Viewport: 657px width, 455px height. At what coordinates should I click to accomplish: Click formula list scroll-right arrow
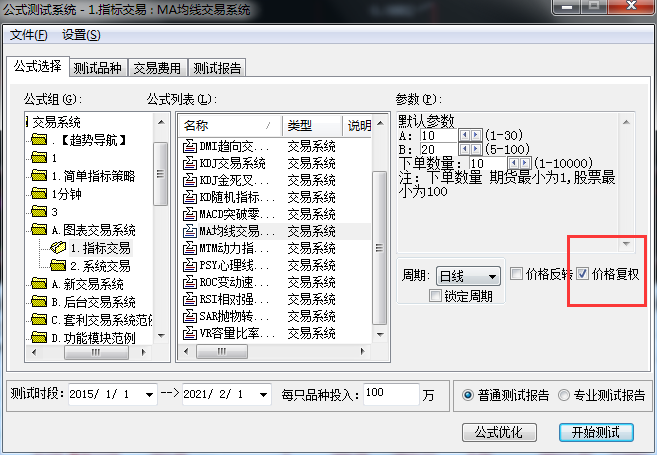(363, 351)
